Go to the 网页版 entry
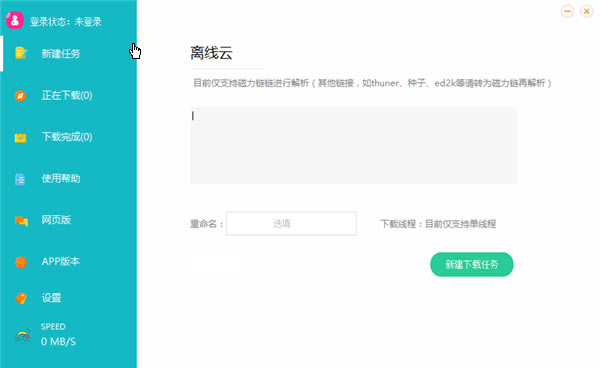Screen dimensions: 600x368 point(56,220)
